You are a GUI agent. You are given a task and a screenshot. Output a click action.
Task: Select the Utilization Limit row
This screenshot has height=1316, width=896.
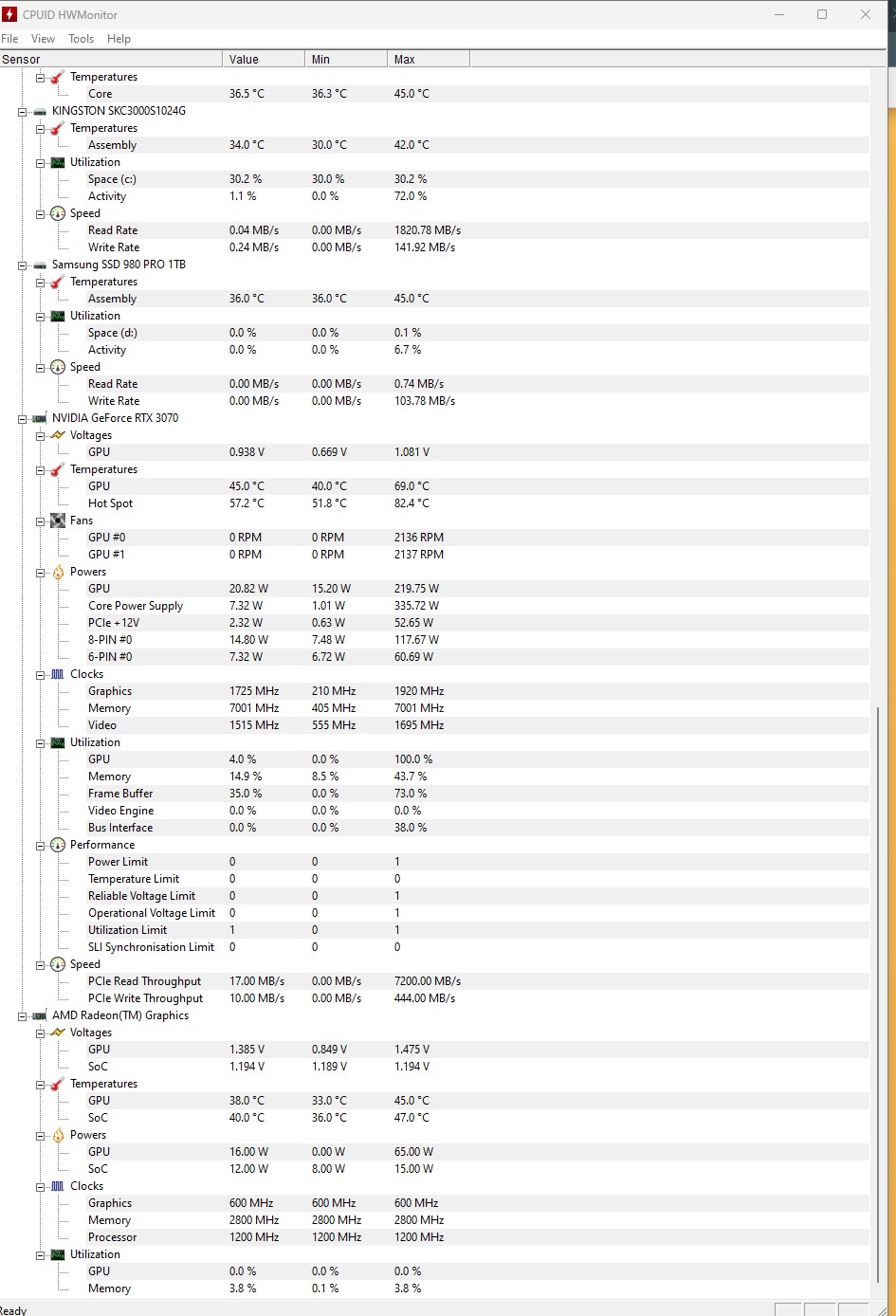(434, 930)
